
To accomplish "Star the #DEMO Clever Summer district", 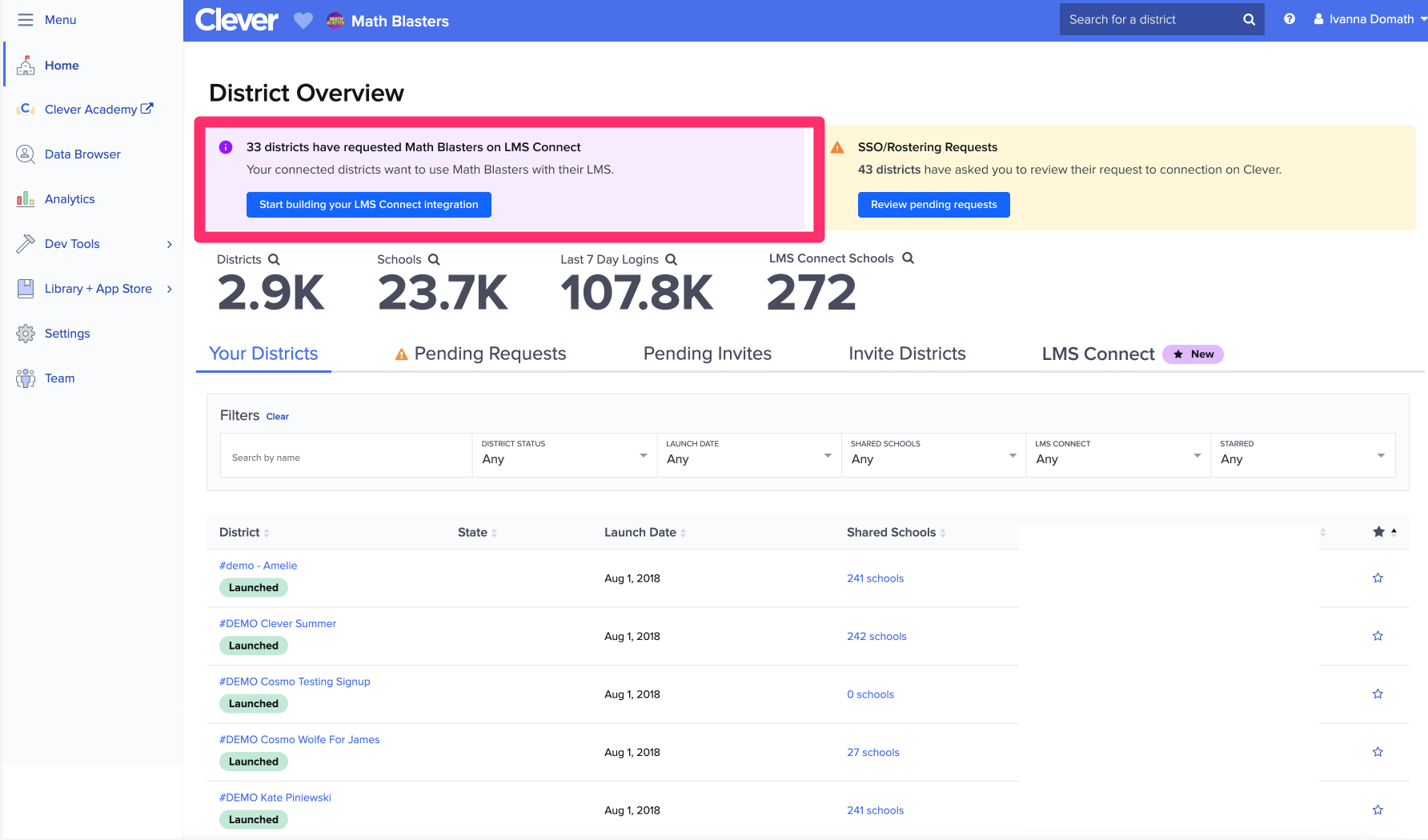I will point(1378,635).
